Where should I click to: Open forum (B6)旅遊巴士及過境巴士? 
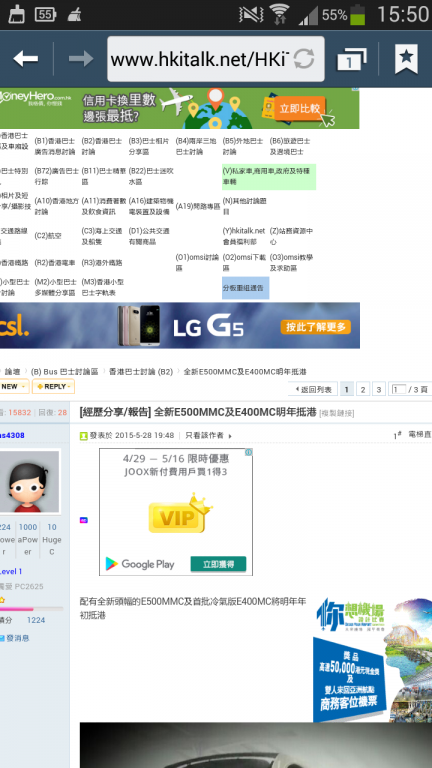pyautogui.click(x=289, y=146)
